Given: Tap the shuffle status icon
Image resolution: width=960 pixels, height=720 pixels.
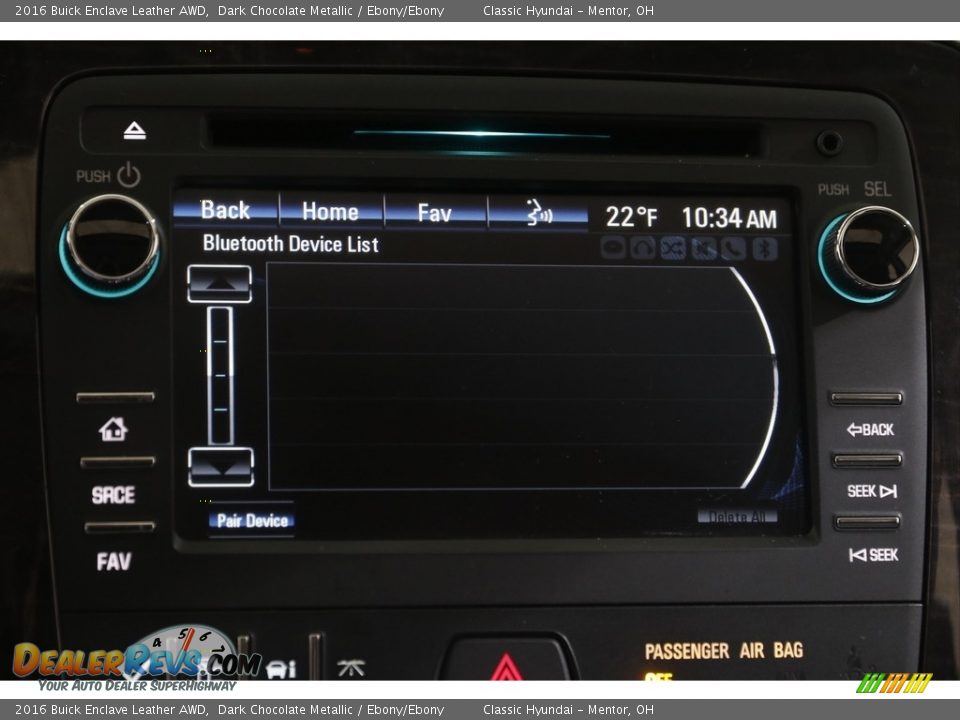Looking at the screenshot, I should pos(673,249).
